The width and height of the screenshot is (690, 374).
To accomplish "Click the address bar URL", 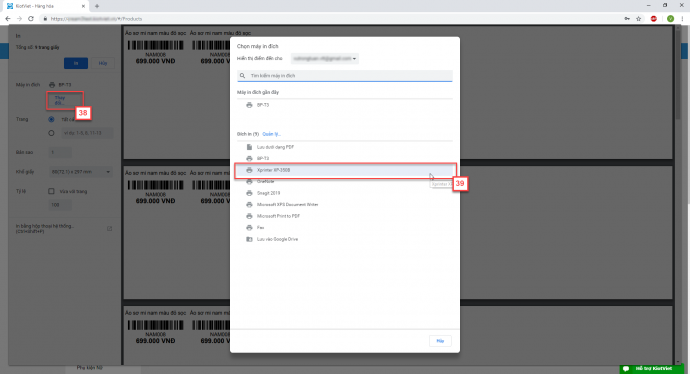I will click(96, 19).
